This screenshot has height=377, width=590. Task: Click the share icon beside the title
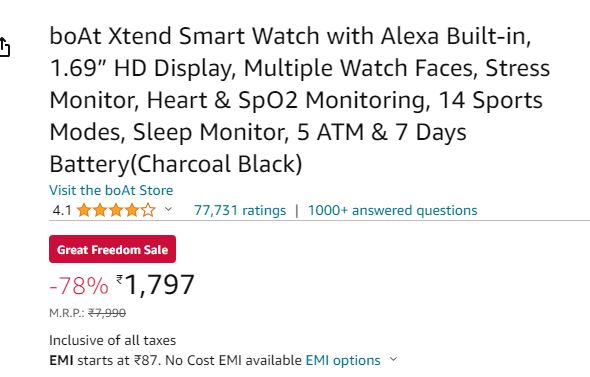[x=4, y=47]
